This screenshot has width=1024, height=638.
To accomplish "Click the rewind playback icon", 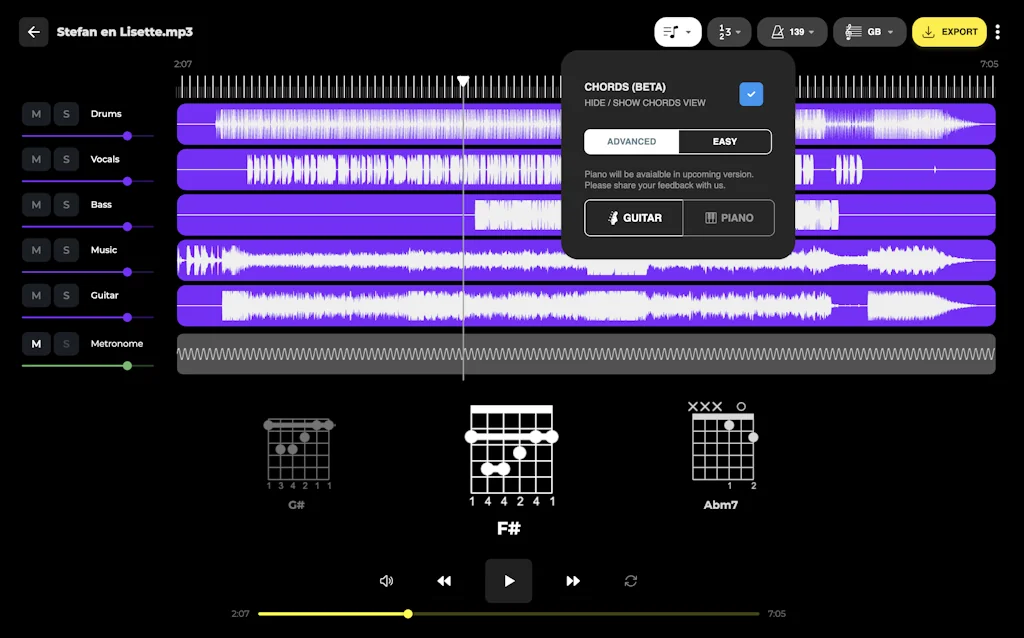I will tap(444, 580).
